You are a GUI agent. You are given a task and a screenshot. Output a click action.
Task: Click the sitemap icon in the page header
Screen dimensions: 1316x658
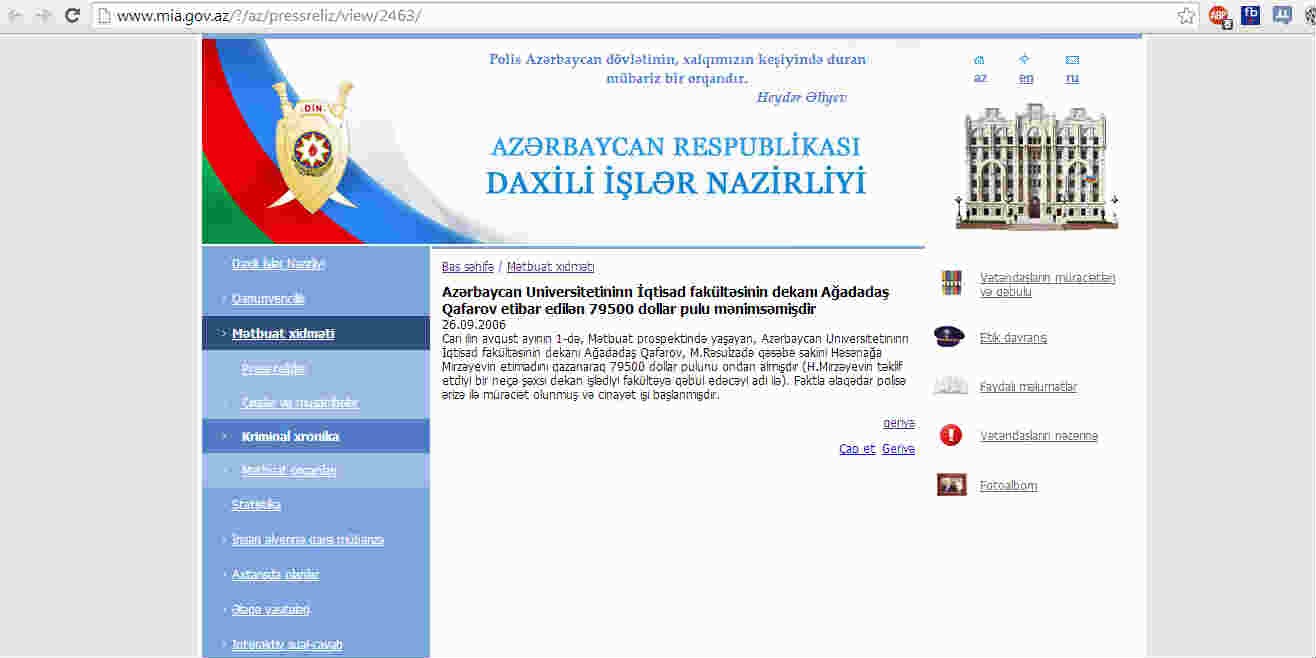[1025, 60]
